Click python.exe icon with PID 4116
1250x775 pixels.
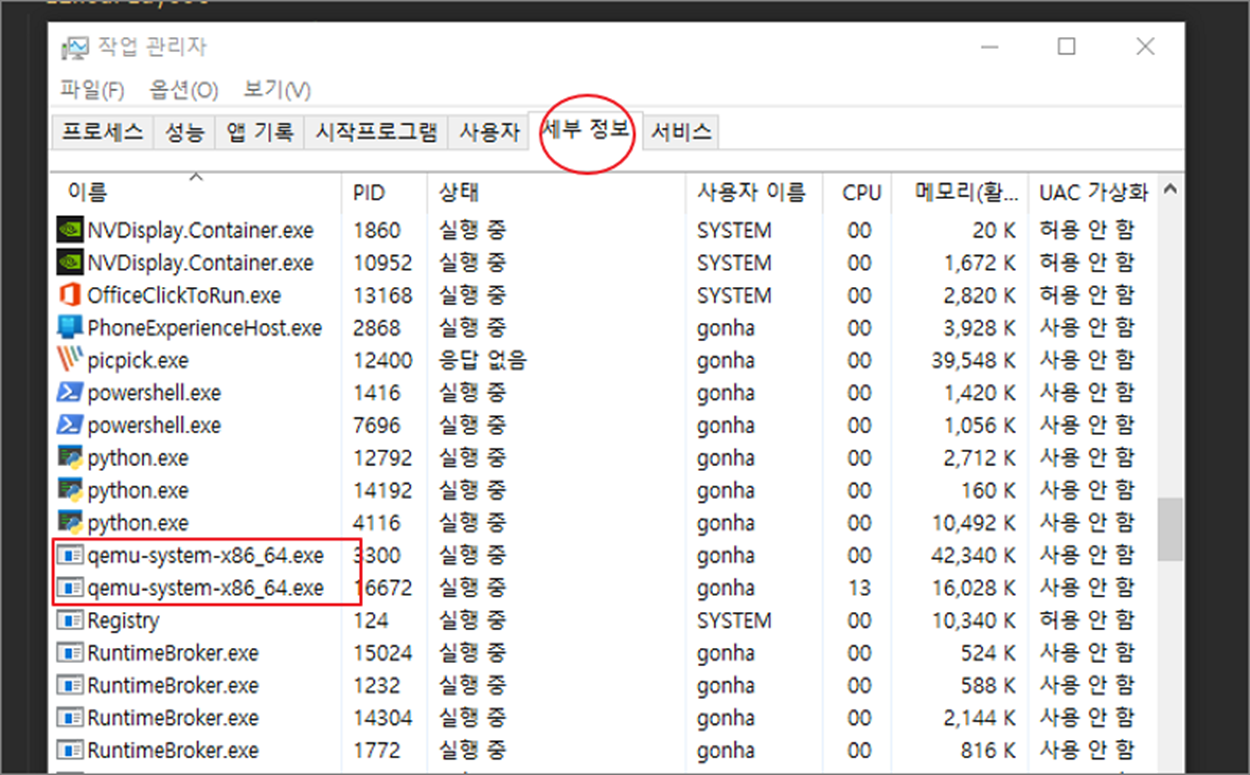69,523
